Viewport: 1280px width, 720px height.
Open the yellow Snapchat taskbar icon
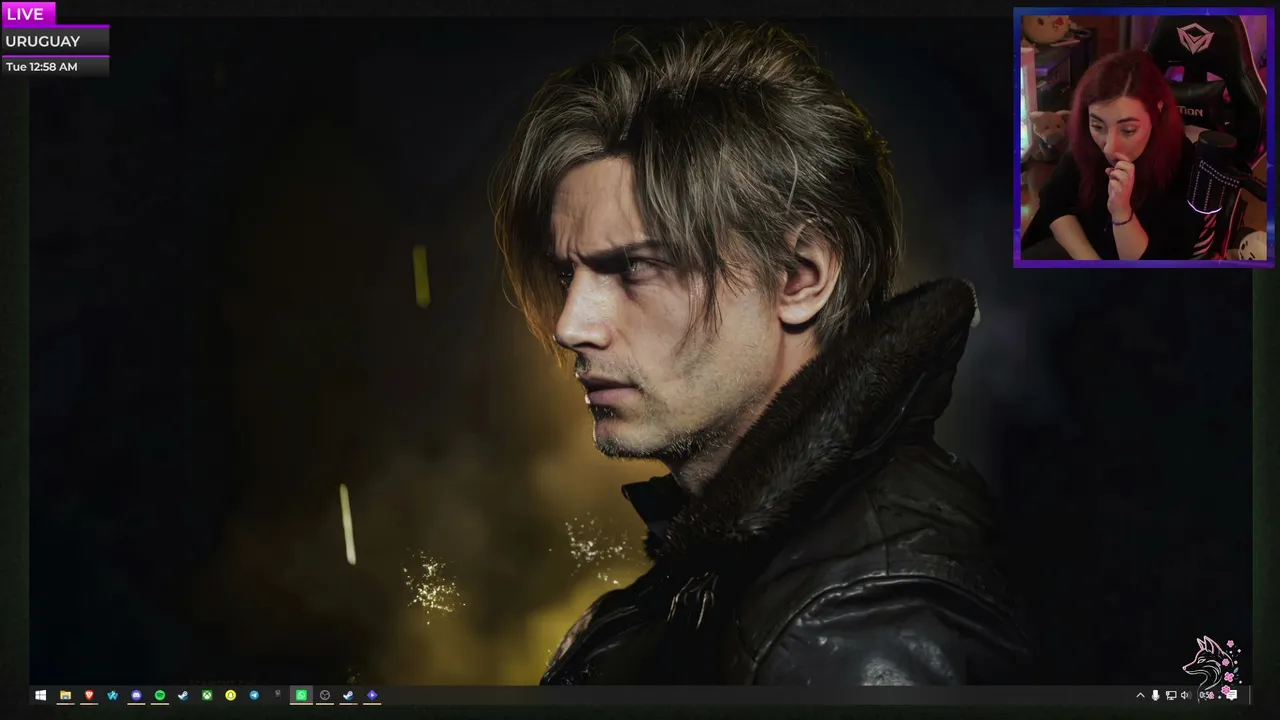pyautogui.click(x=231, y=695)
